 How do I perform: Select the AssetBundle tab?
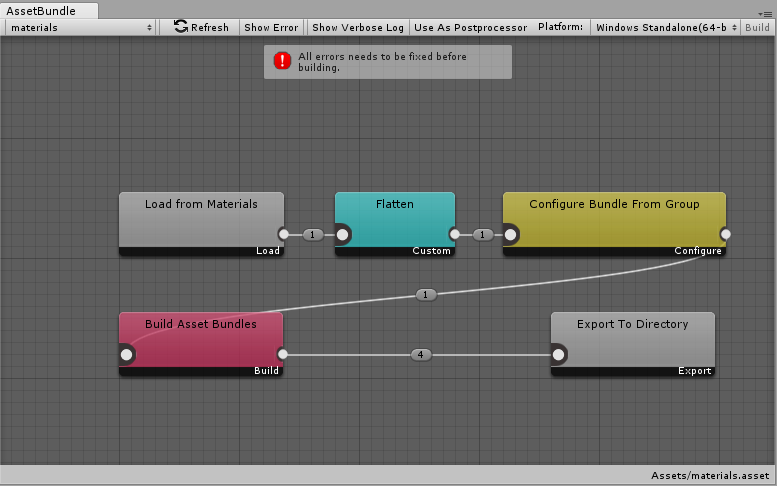(49, 10)
